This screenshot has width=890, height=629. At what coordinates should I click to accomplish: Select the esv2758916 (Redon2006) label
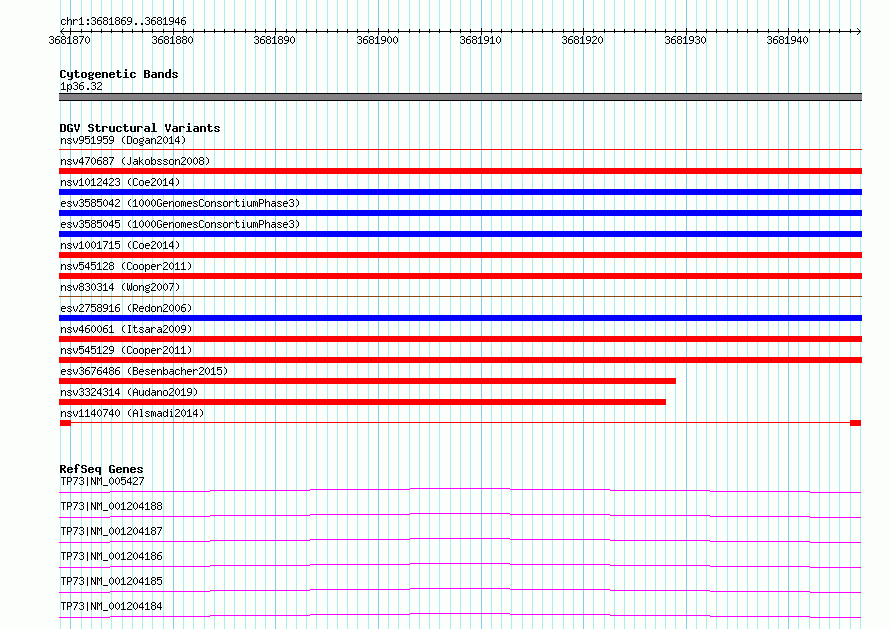pos(126,308)
